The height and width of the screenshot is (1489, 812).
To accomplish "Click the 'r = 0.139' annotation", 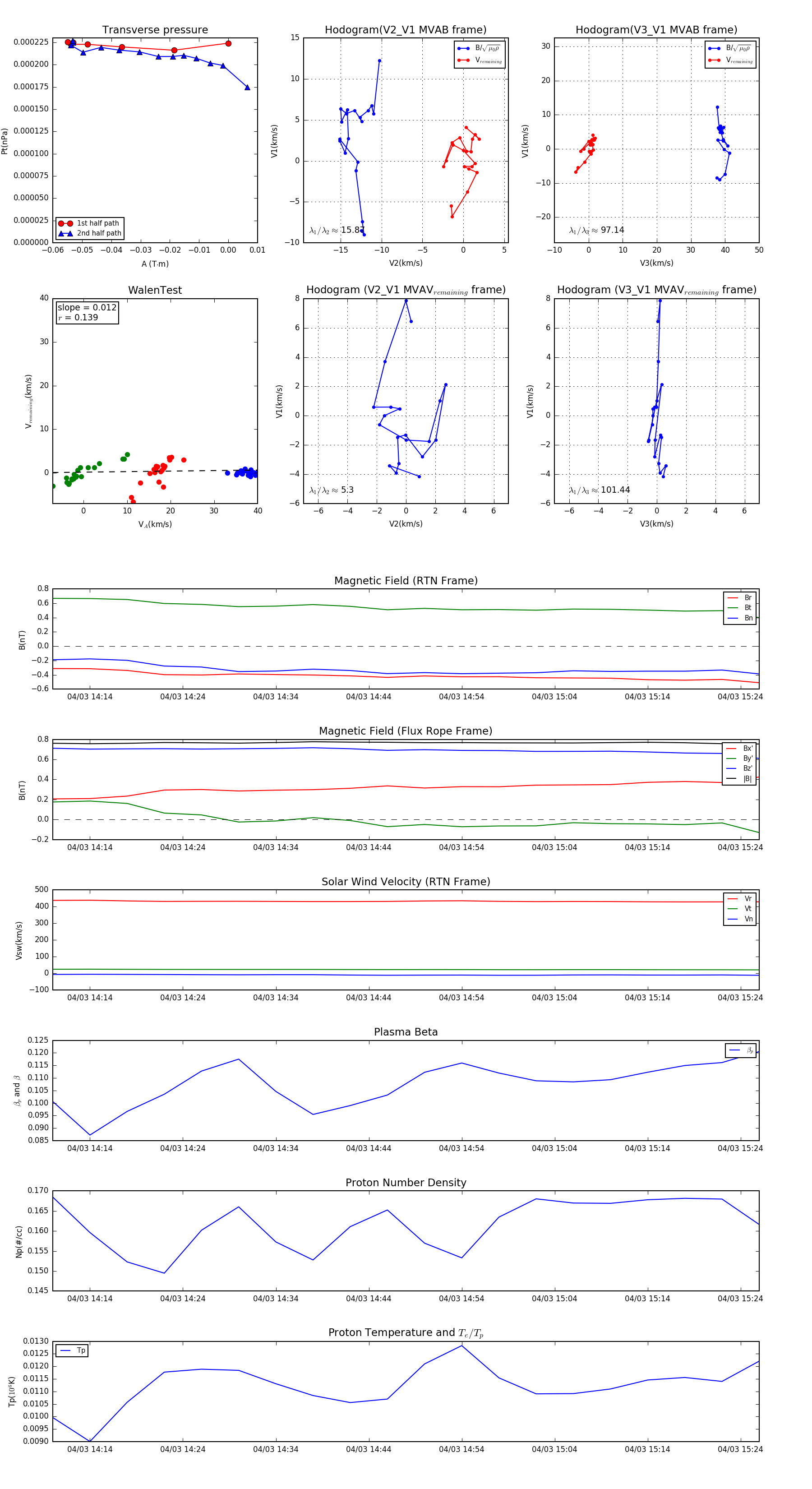I will [78, 317].
